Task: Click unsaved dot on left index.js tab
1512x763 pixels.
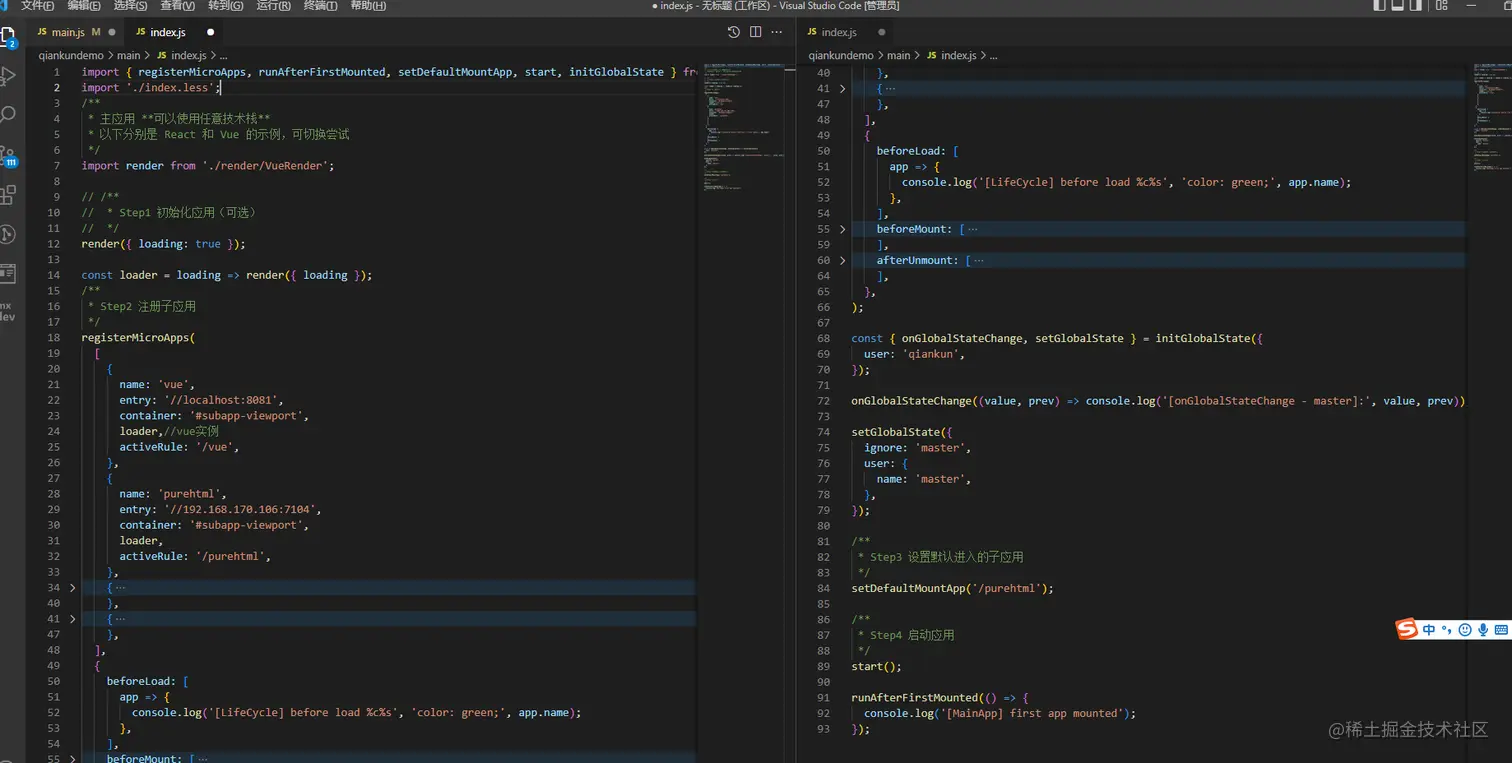Action: [210, 32]
